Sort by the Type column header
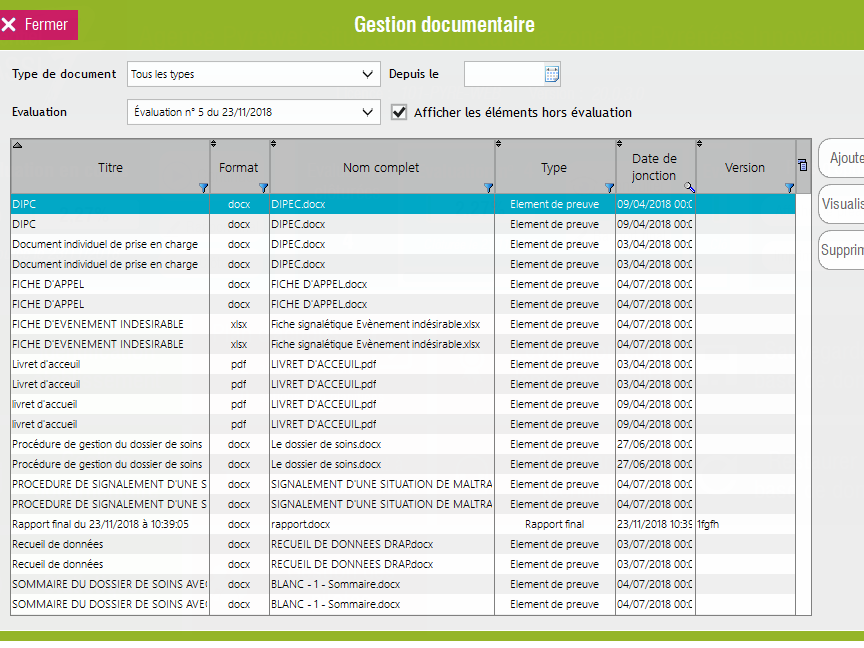This screenshot has height=648, width=864. (554, 168)
